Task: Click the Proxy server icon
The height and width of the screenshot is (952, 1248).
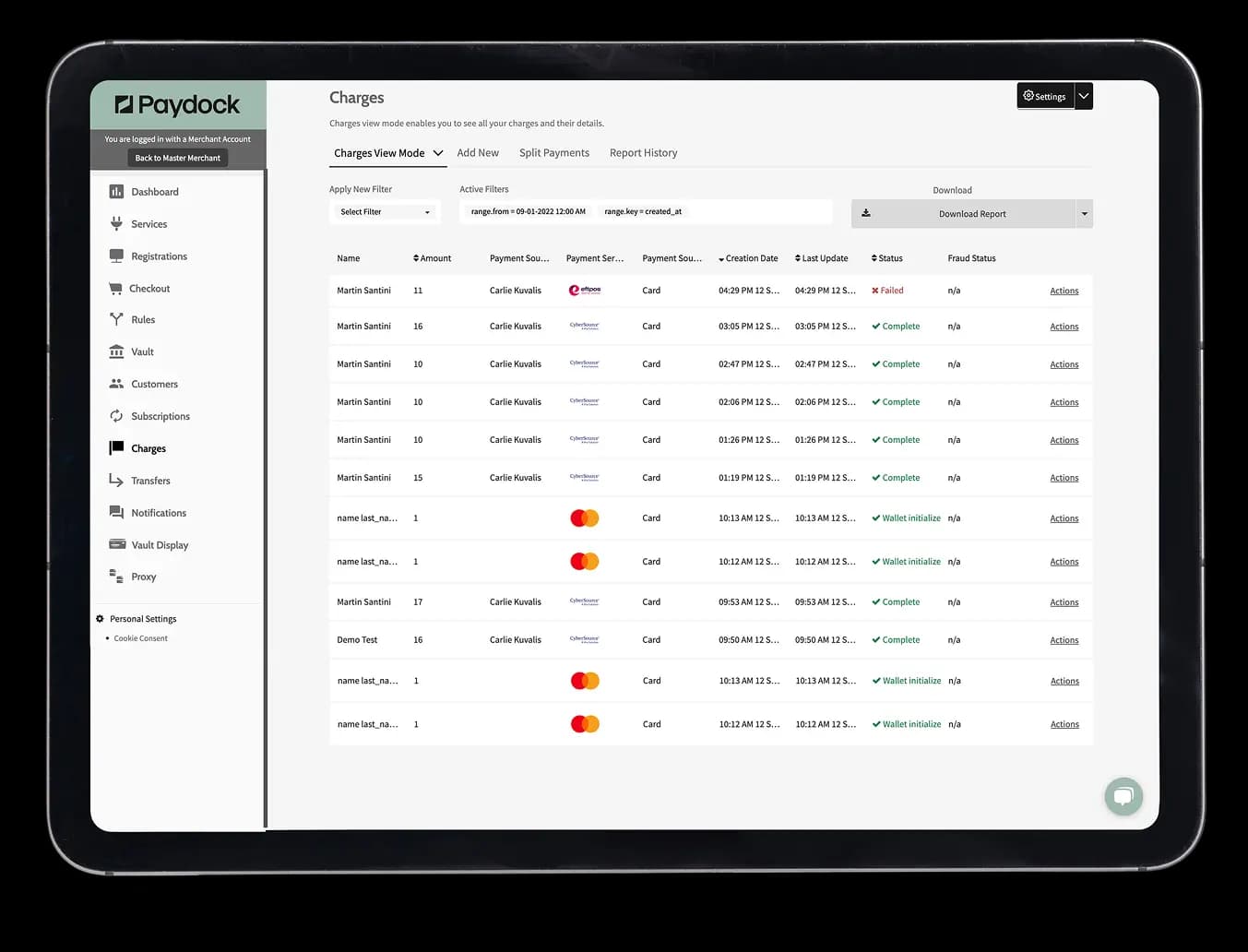Action: coord(116,577)
